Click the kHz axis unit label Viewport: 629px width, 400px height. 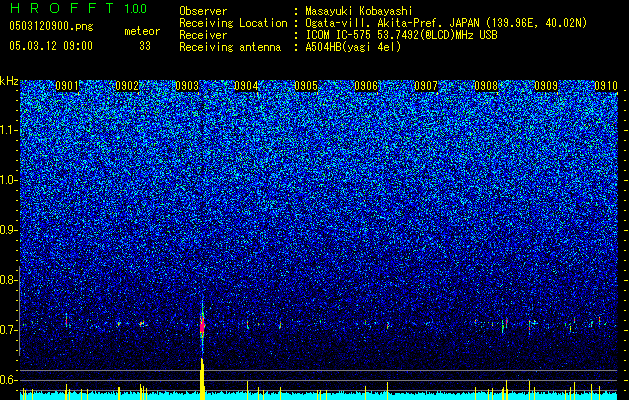[x=9, y=82]
